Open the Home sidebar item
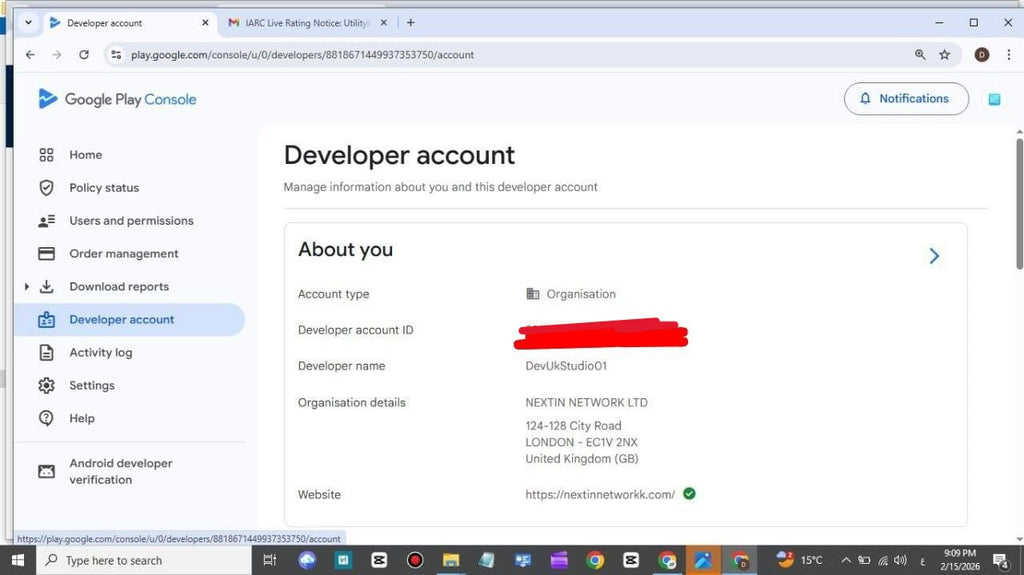1024x575 pixels. (86, 155)
